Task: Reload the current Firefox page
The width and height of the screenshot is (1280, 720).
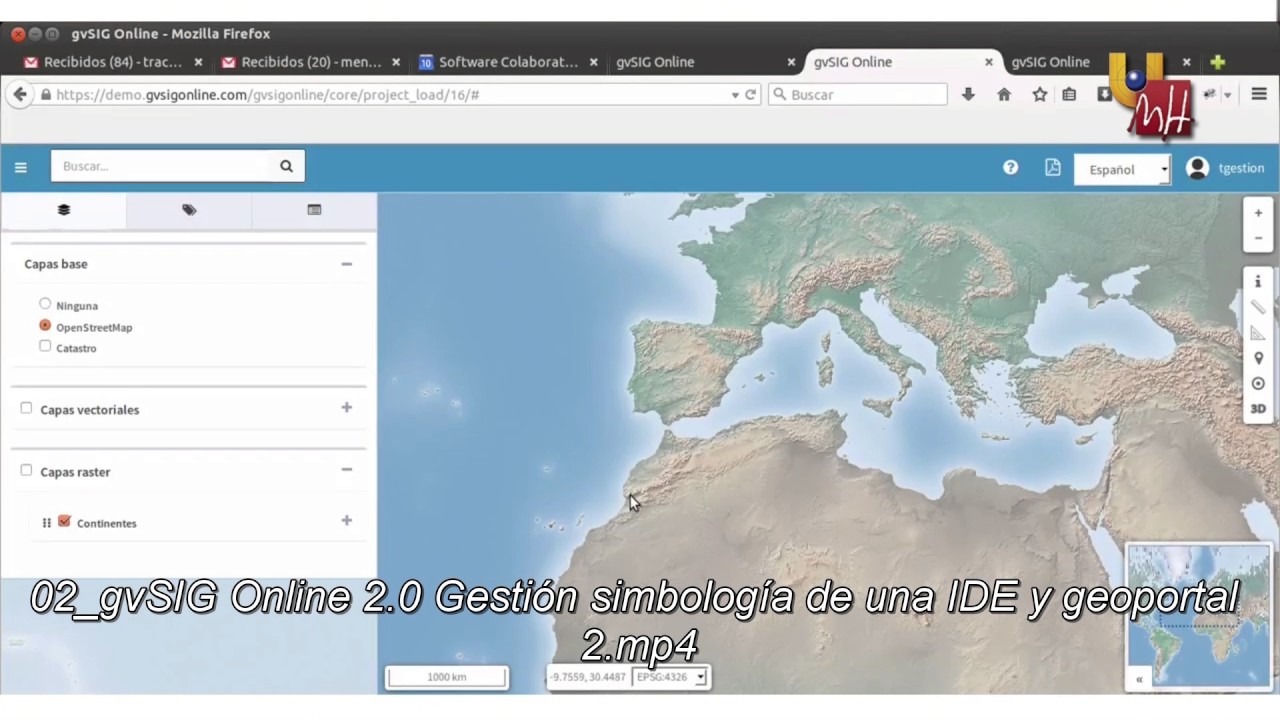Action: pos(751,95)
